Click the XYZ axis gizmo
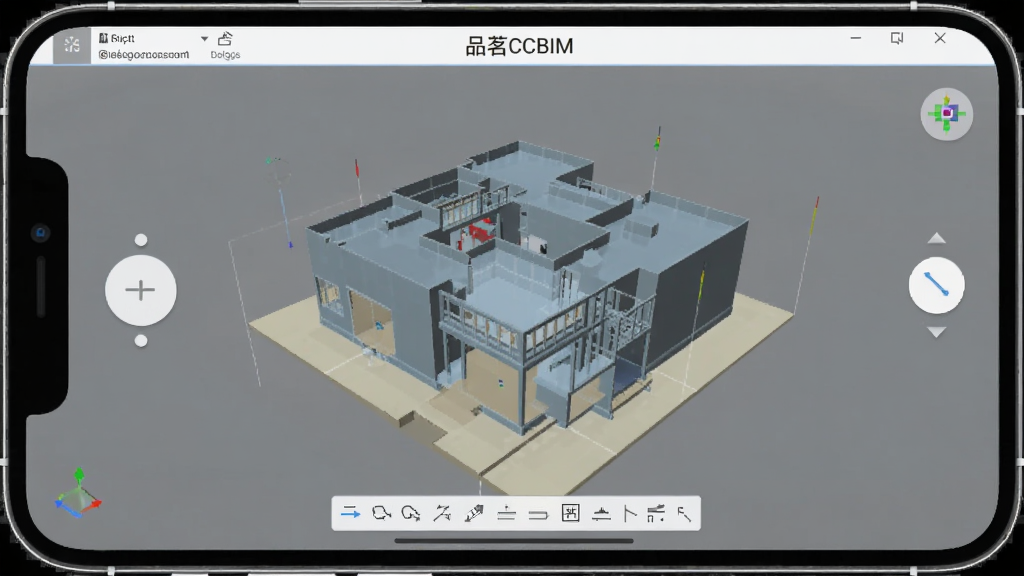The height and width of the screenshot is (576, 1024). [78, 494]
